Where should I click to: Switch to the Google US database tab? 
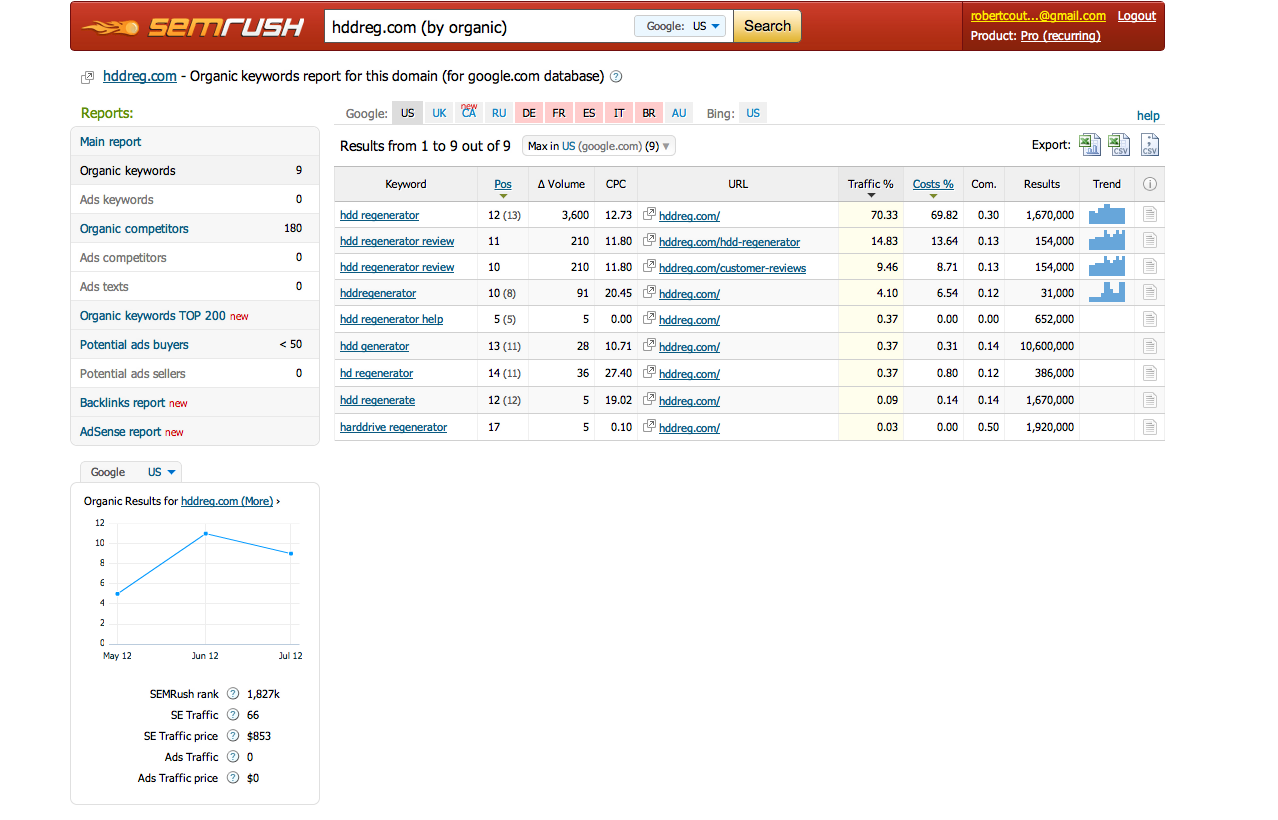coord(408,113)
